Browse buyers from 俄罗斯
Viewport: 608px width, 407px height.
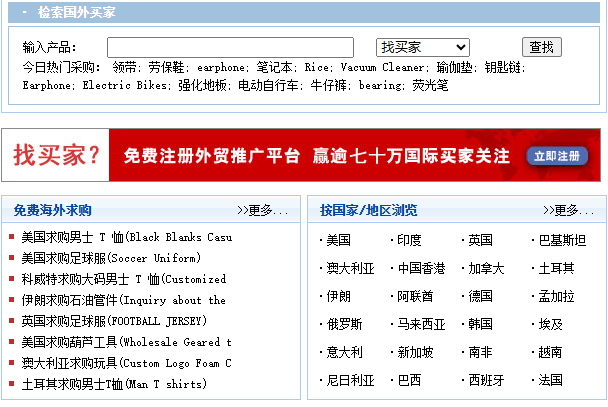click(x=345, y=324)
